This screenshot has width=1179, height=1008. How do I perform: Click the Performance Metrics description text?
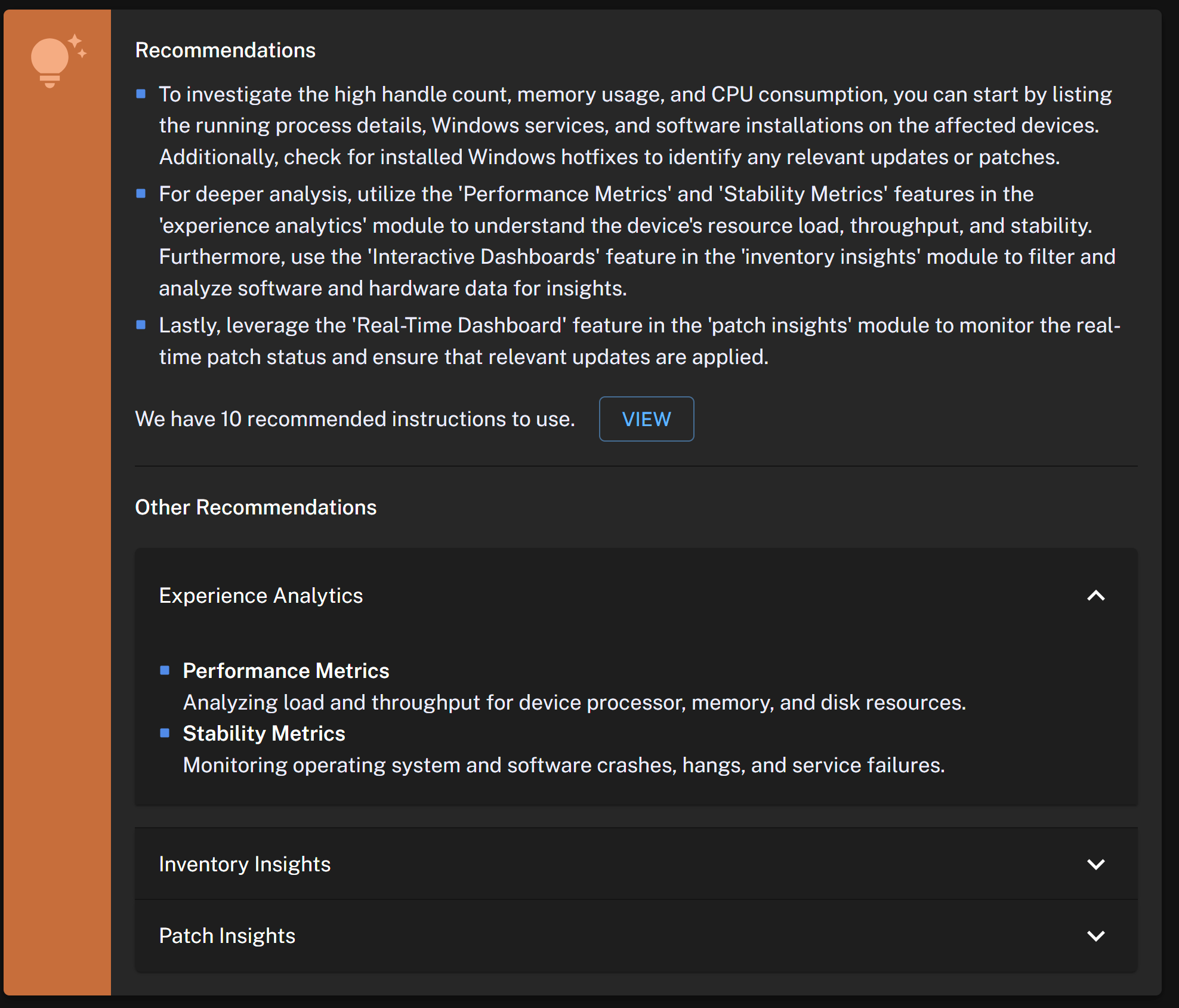pyautogui.click(x=574, y=702)
